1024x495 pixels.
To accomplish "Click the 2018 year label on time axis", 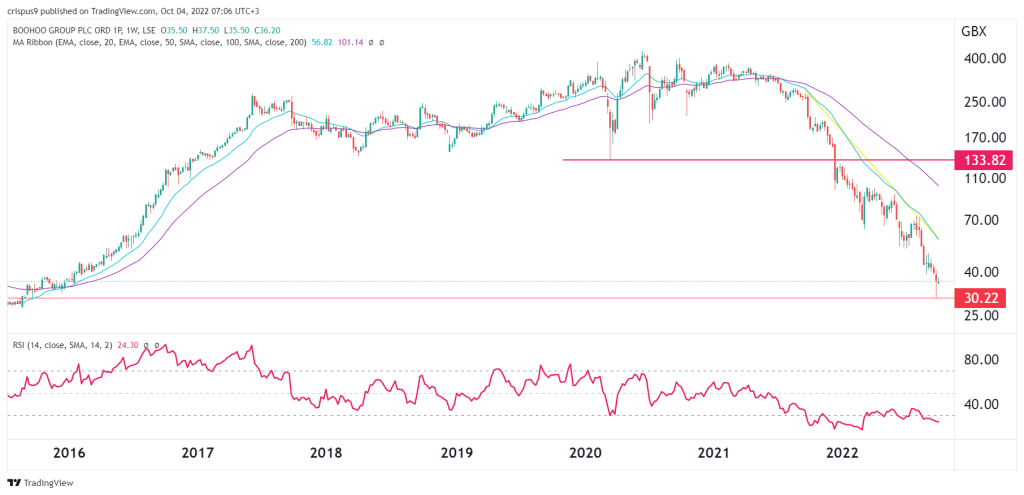I will (x=328, y=453).
